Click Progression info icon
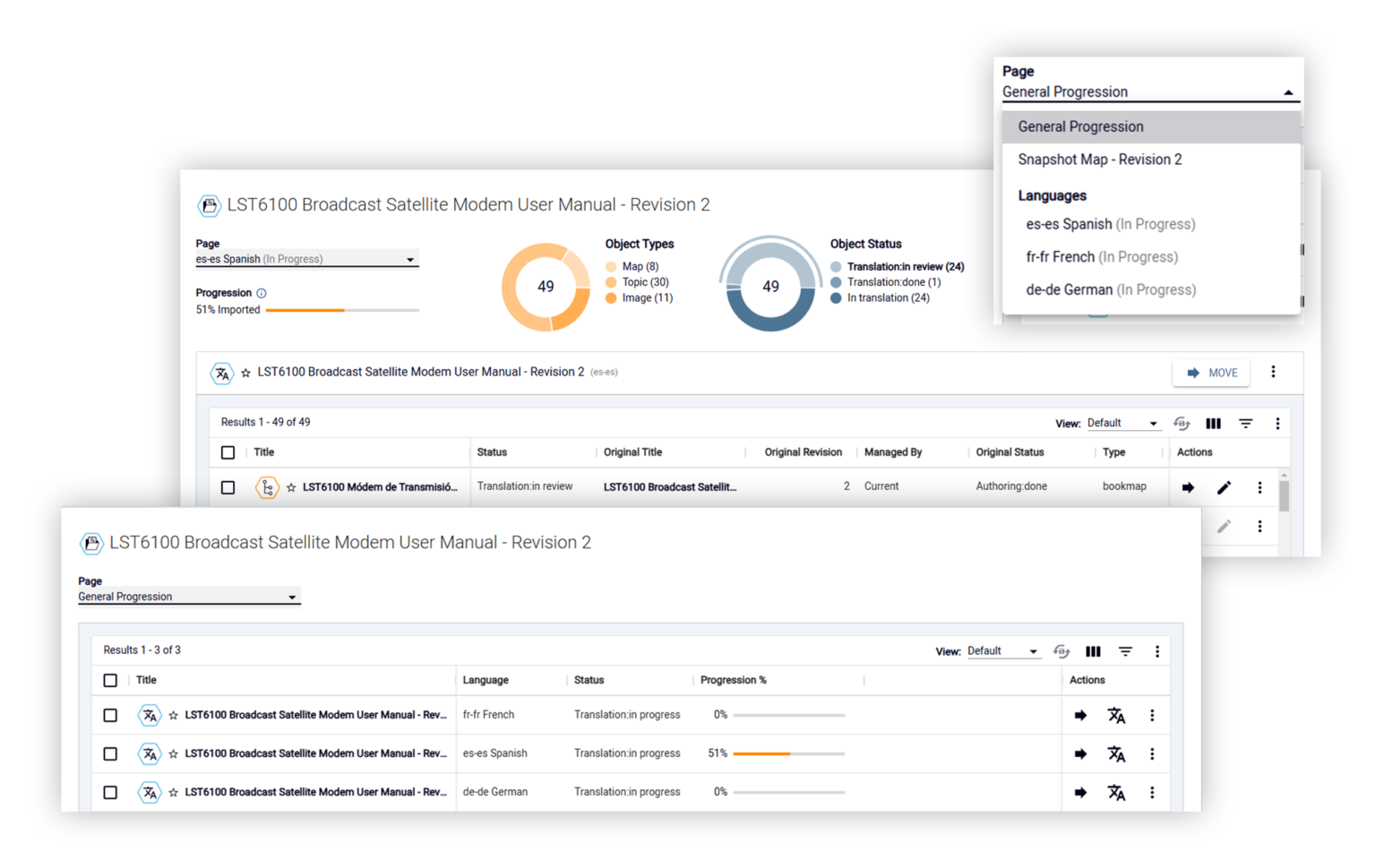This screenshot has height=868, width=1376. click(262, 293)
